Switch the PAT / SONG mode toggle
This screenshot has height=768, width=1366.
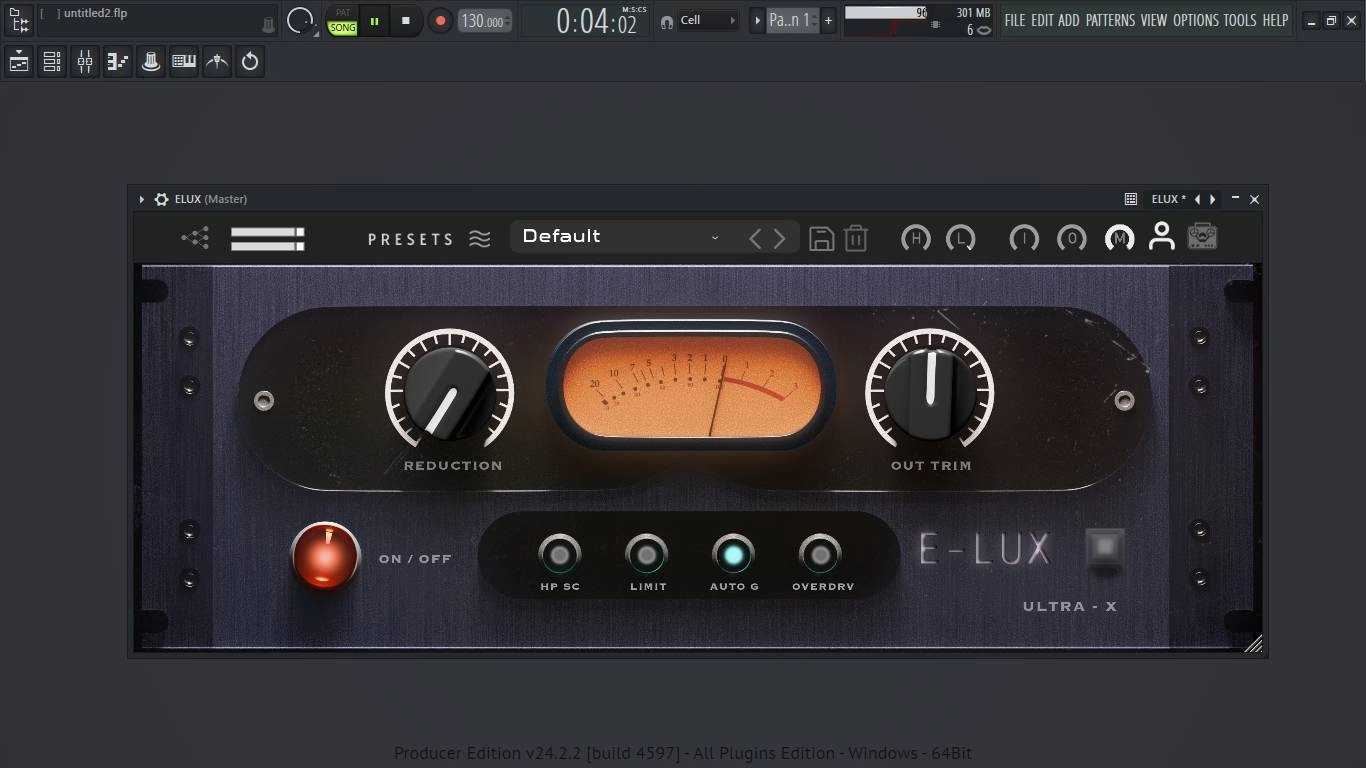point(343,21)
